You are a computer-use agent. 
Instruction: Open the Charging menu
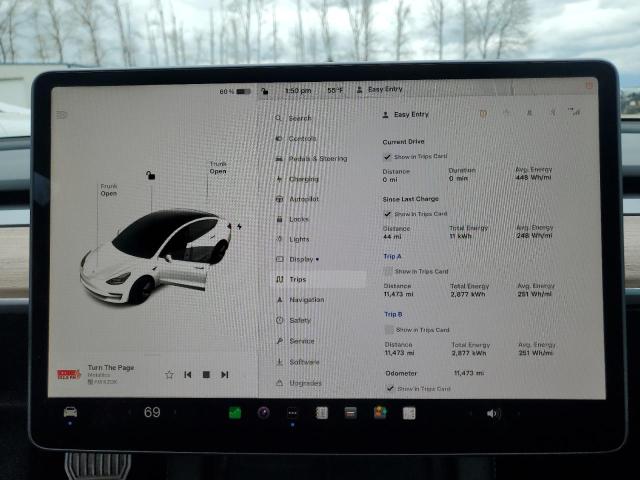pyautogui.click(x=298, y=179)
